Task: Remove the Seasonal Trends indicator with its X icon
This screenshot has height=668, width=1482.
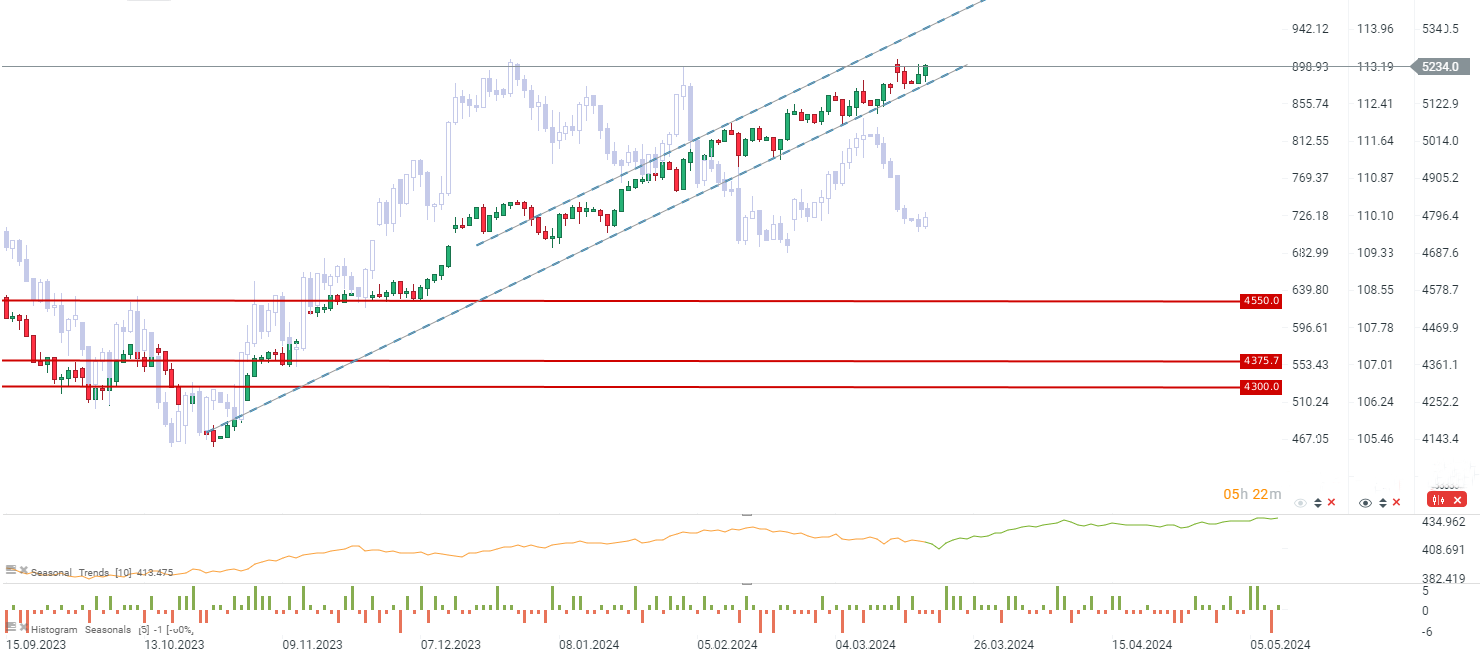Action: pyautogui.click(x=24, y=569)
